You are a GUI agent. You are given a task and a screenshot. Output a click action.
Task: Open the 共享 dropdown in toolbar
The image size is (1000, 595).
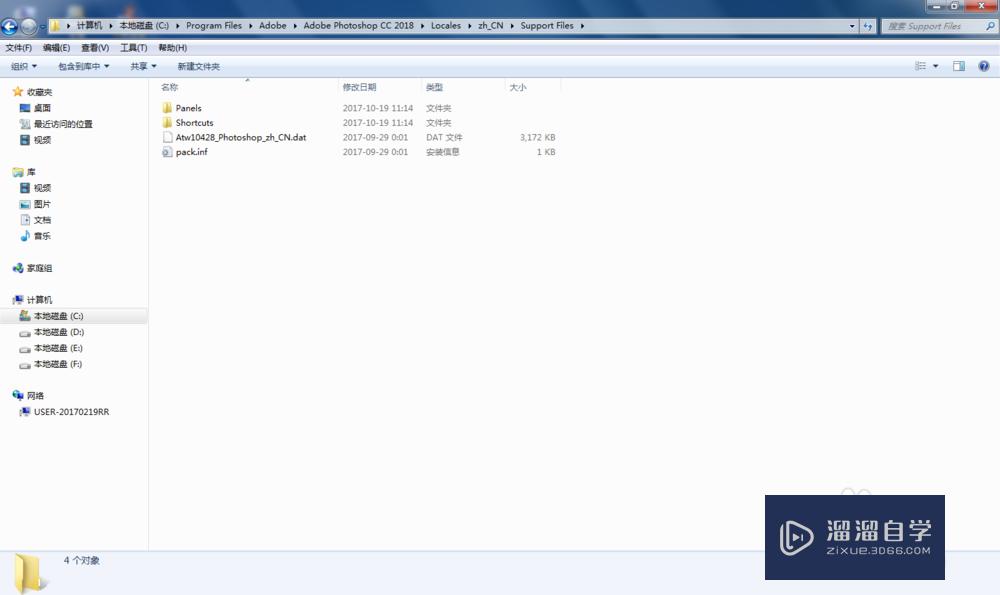click(x=143, y=66)
